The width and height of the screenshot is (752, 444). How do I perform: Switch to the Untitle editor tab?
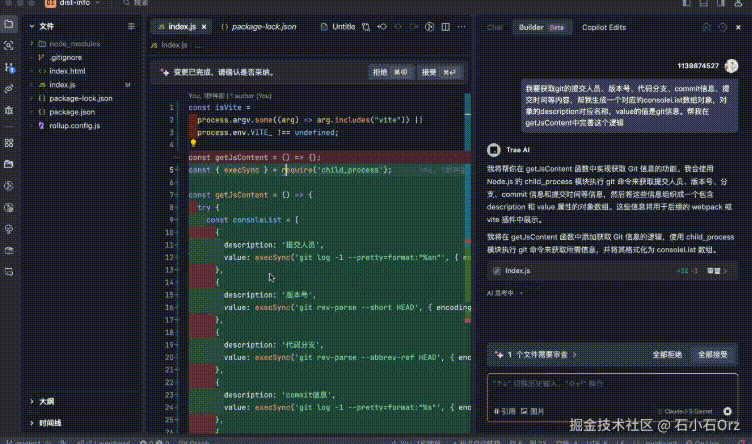pyautogui.click(x=338, y=27)
